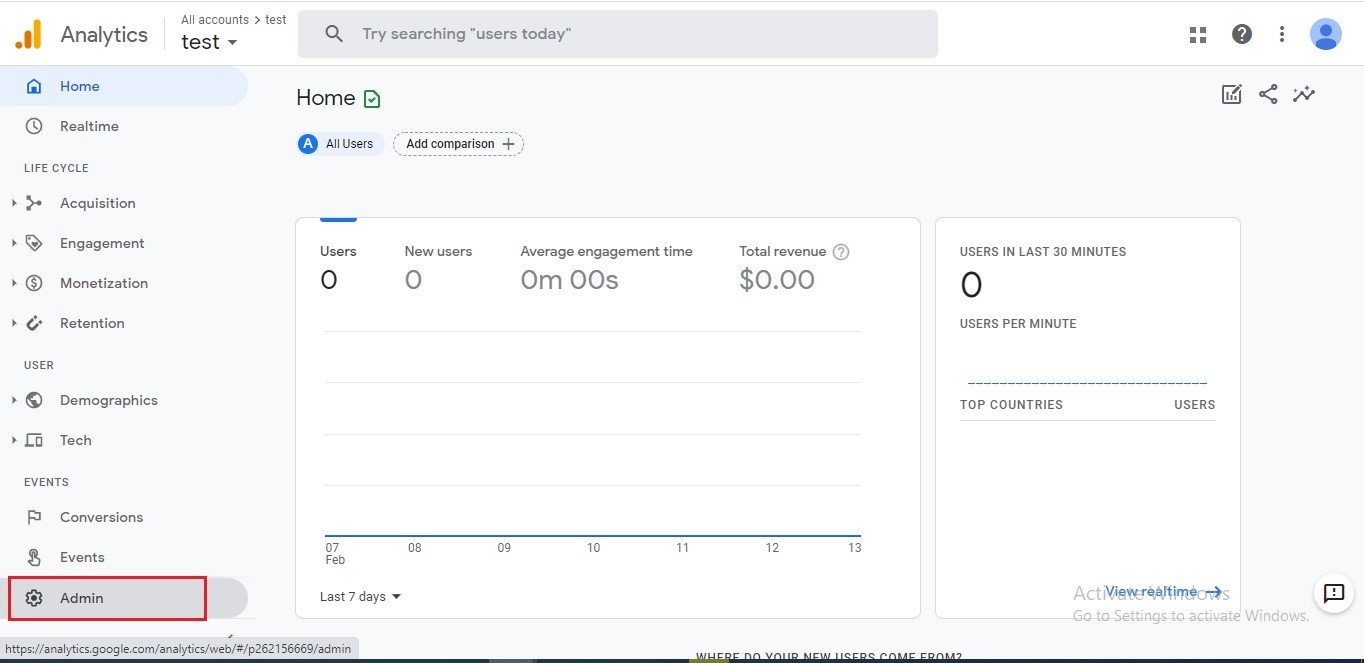The height and width of the screenshot is (663, 1364).
Task: Expand the Demographics section
Action: pos(108,400)
